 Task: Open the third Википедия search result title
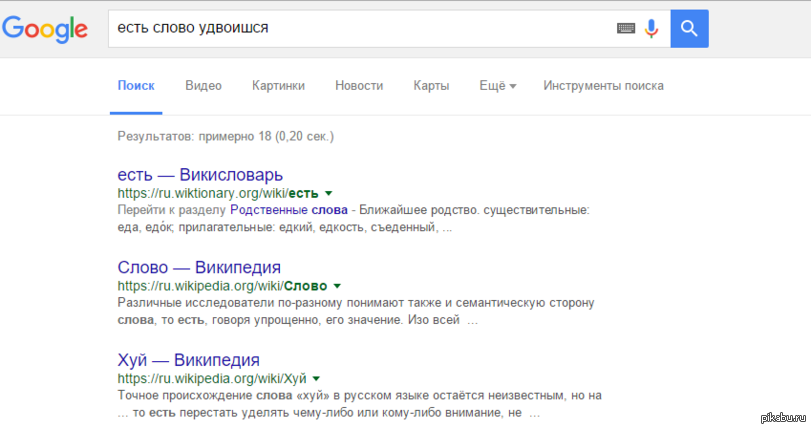point(188,360)
